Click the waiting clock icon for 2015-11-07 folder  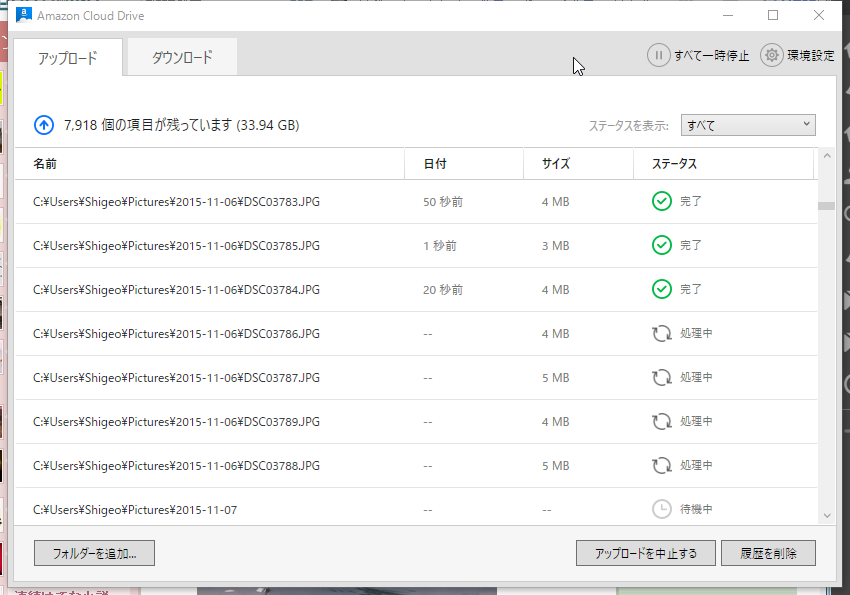(661, 509)
